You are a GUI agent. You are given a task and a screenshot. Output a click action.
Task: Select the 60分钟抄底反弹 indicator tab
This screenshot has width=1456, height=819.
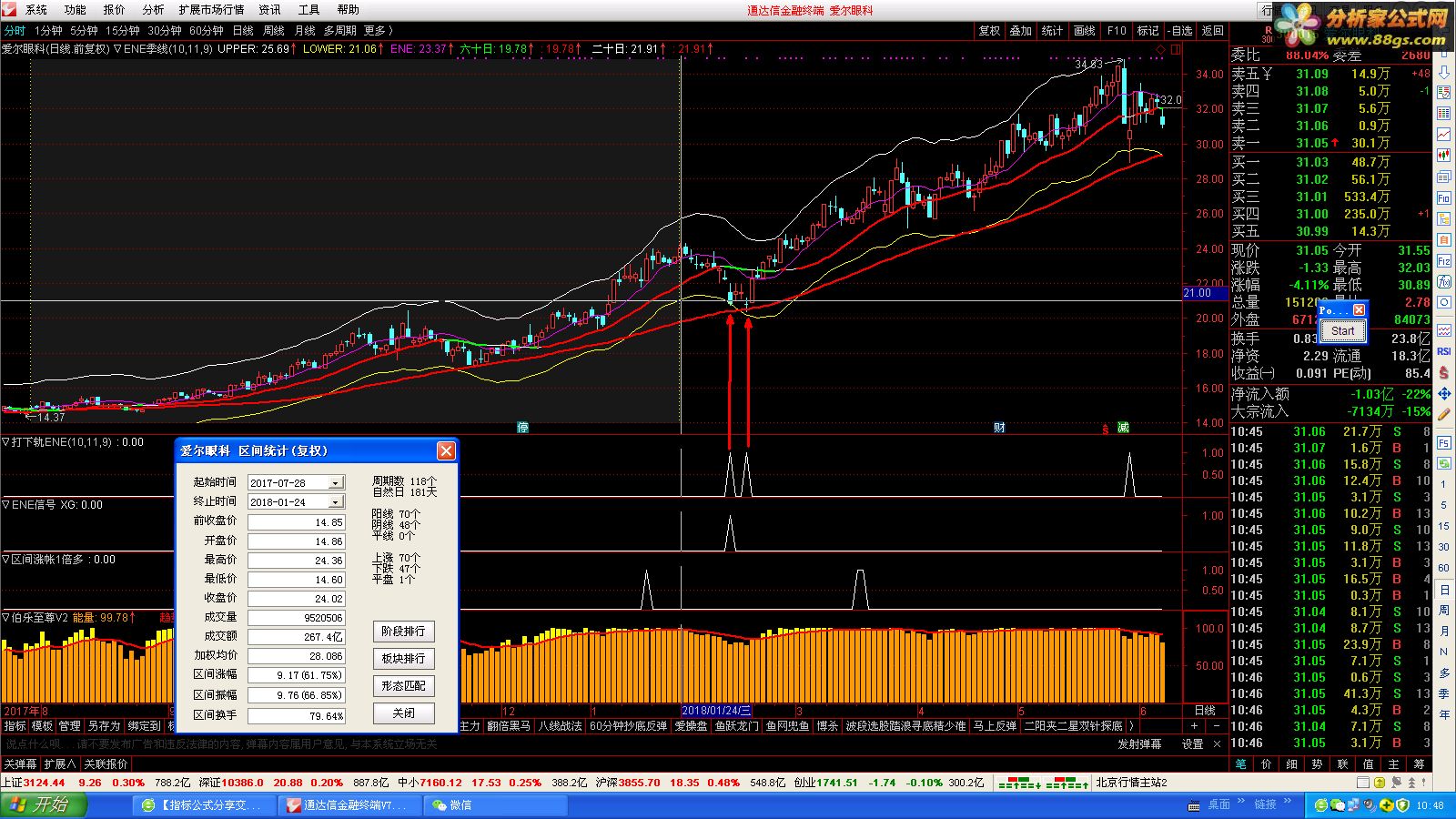click(x=629, y=726)
